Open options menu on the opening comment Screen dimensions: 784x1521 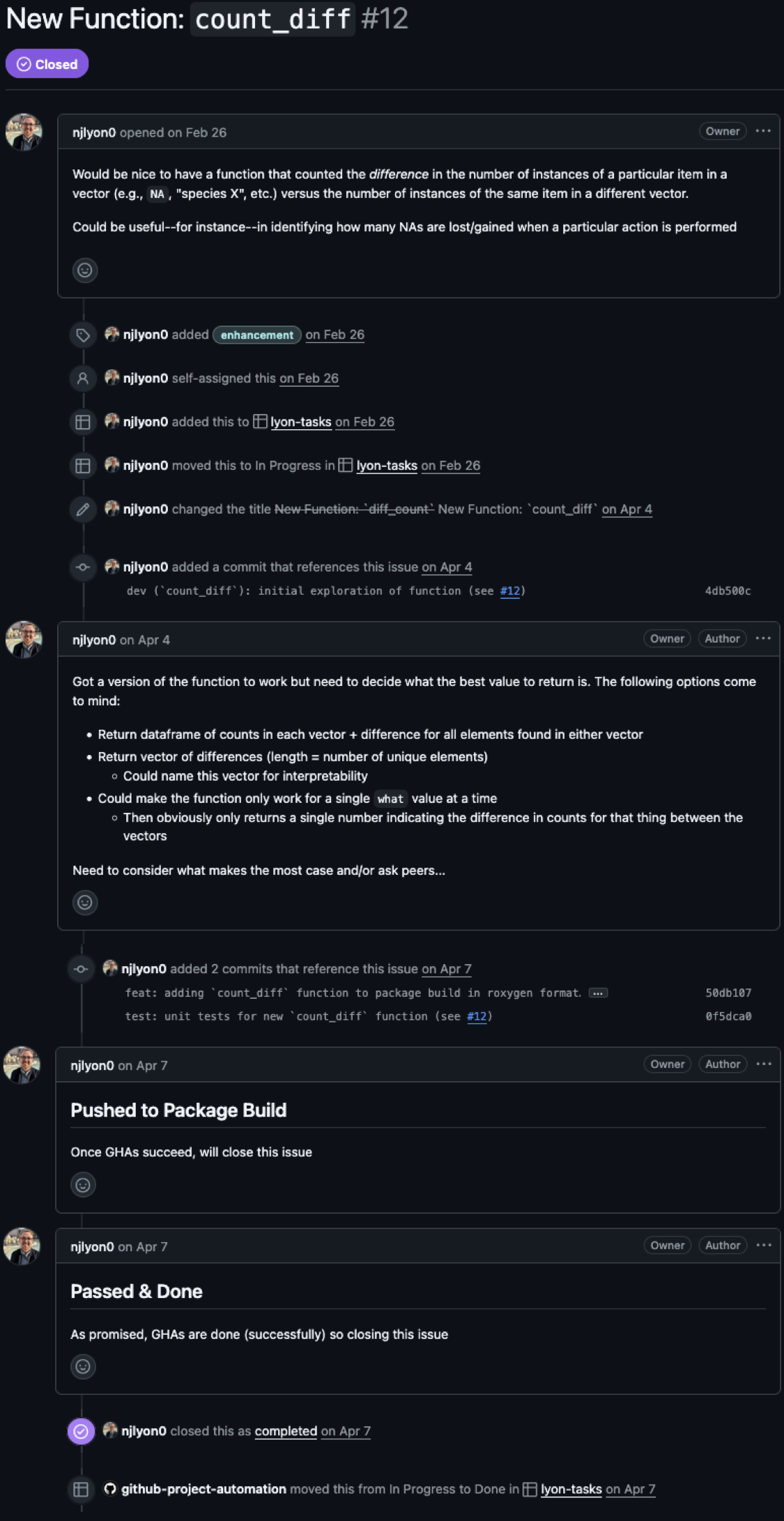(x=763, y=131)
